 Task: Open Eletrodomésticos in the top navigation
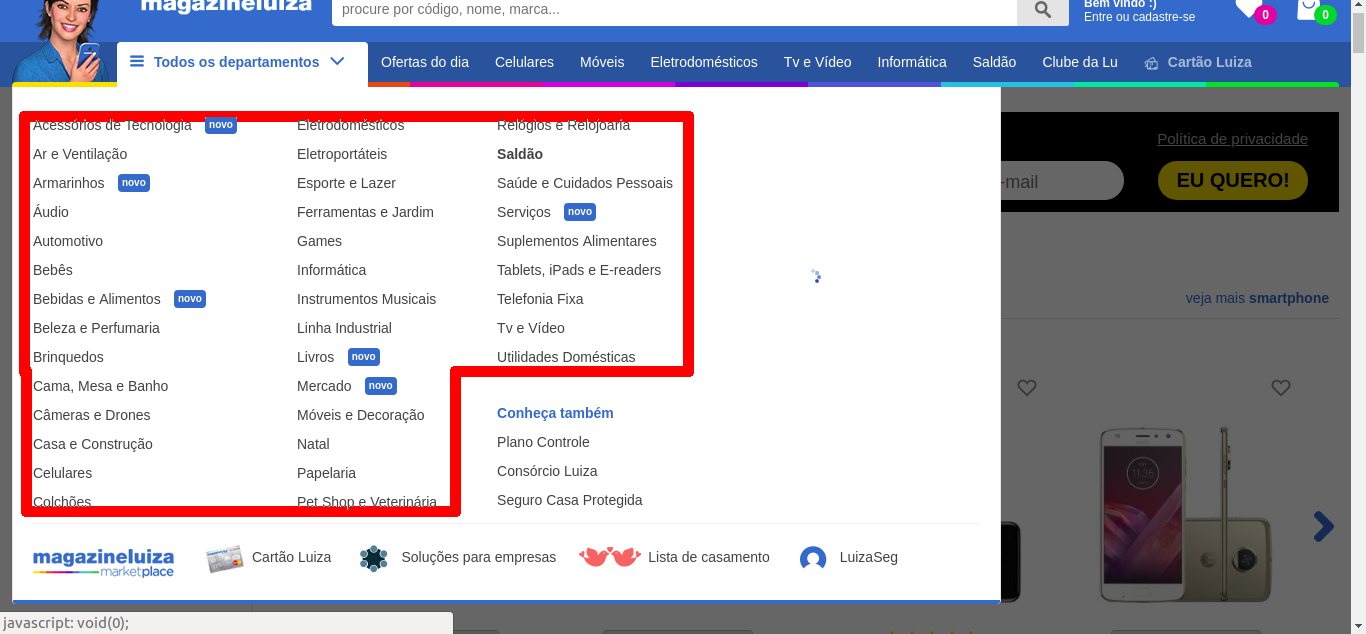(x=704, y=62)
